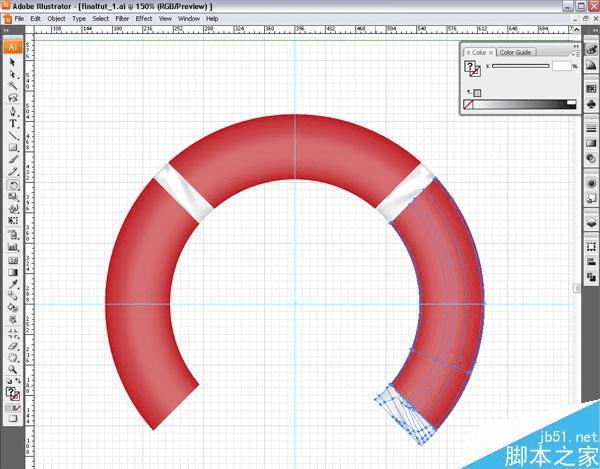
Task: Open the View menu
Action: 165,18
